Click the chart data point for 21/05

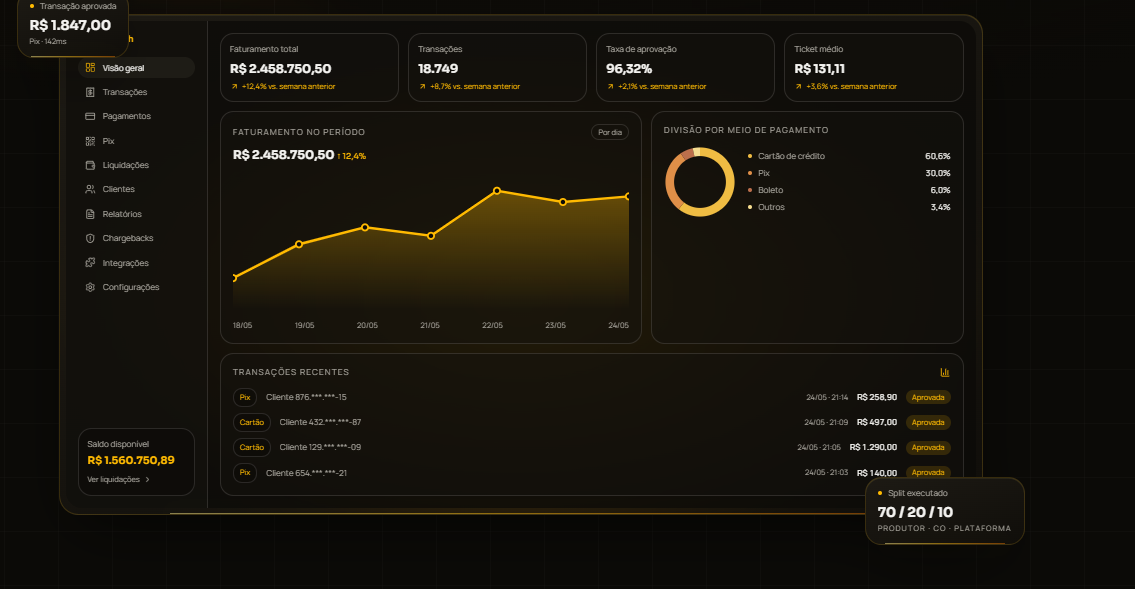click(x=431, y=236)
